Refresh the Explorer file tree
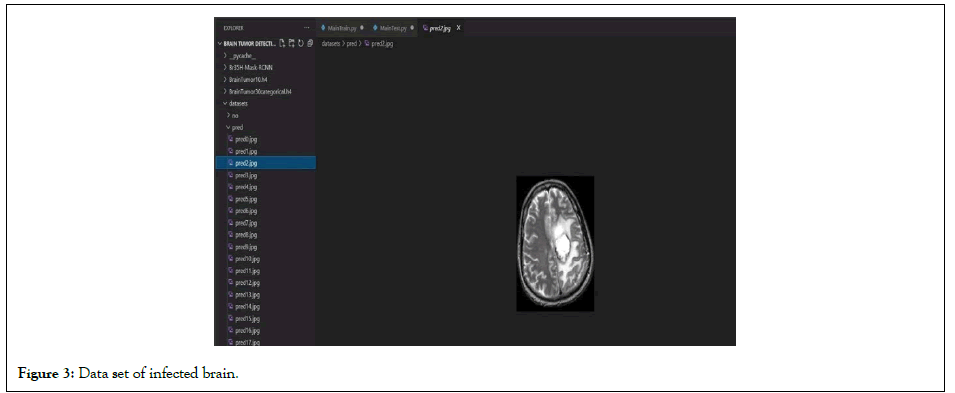Screen dimensions: 955x393 pyautogui.click(x=301, y=43)
